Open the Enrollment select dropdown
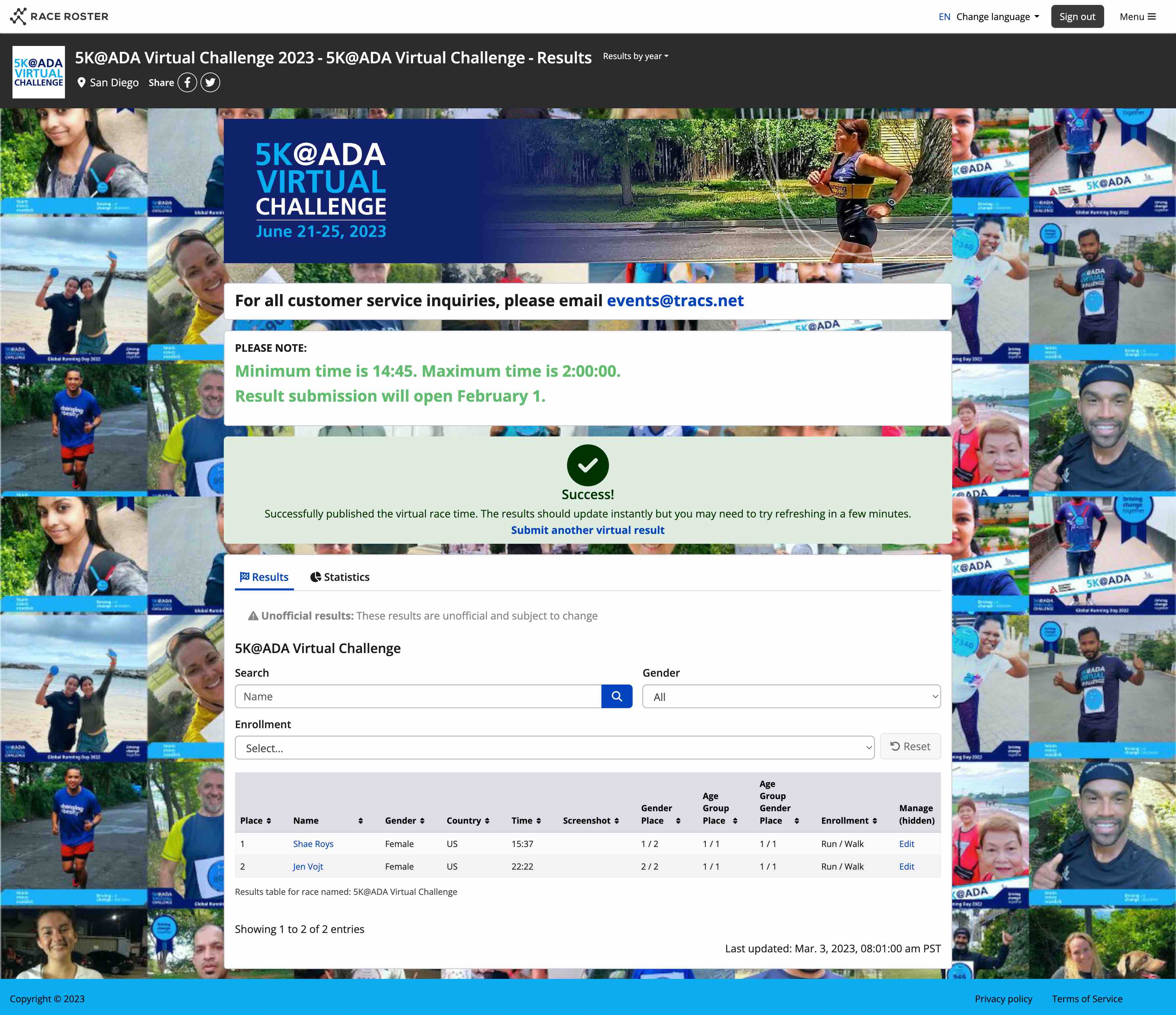The image size is (1176, 1015). click(554, 748)
